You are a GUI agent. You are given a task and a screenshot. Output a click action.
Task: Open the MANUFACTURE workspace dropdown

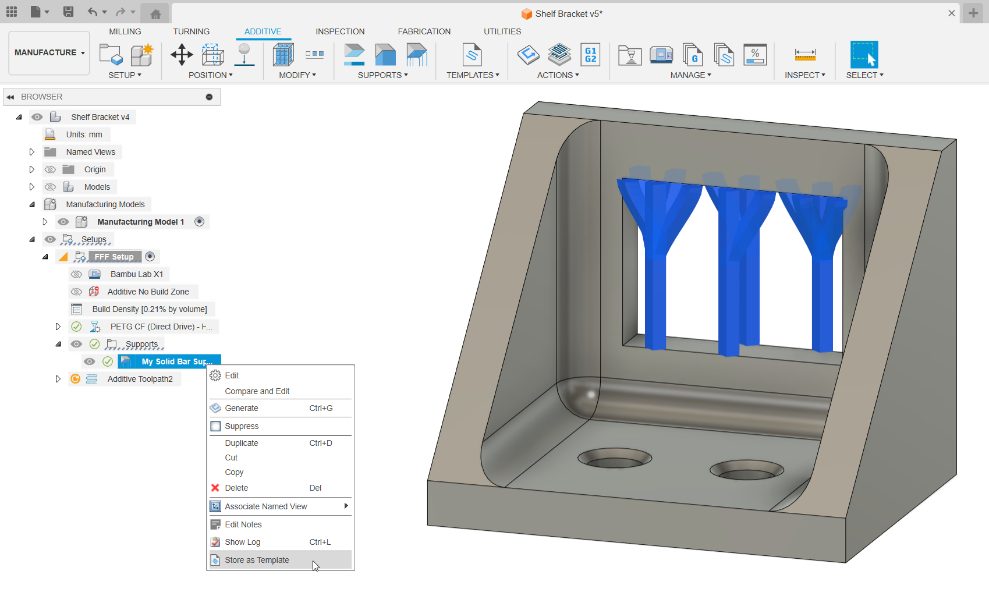[x=49, y=53]
